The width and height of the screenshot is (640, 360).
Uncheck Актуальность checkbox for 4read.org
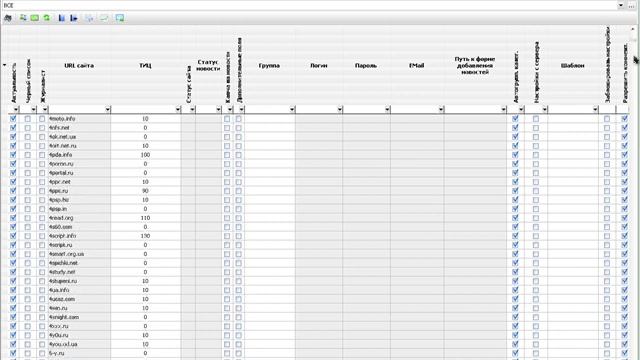(13, 218)
